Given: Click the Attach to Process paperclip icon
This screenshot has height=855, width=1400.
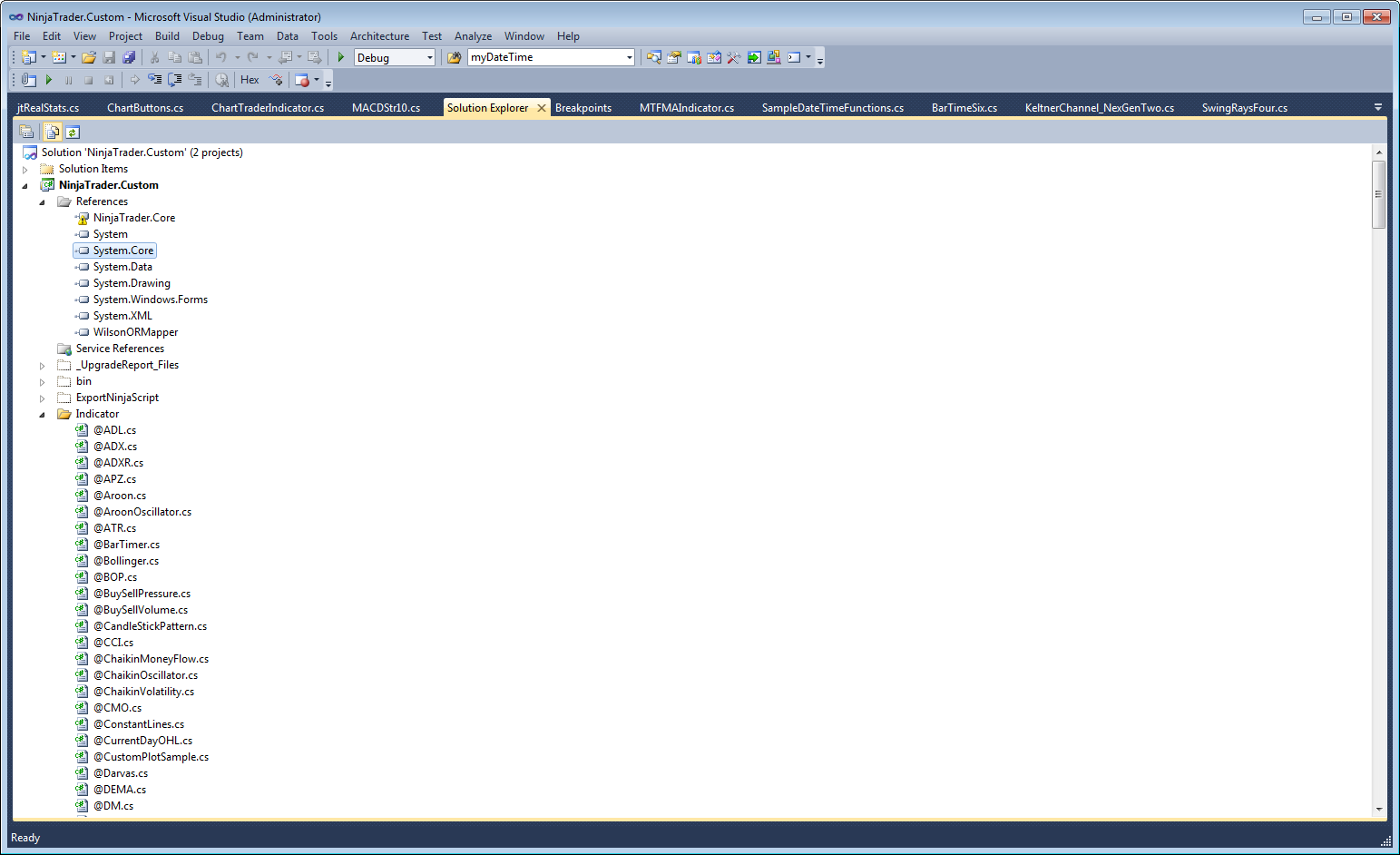Looking at the screenshot, I should pyautogui.click(x=29, y=80).
